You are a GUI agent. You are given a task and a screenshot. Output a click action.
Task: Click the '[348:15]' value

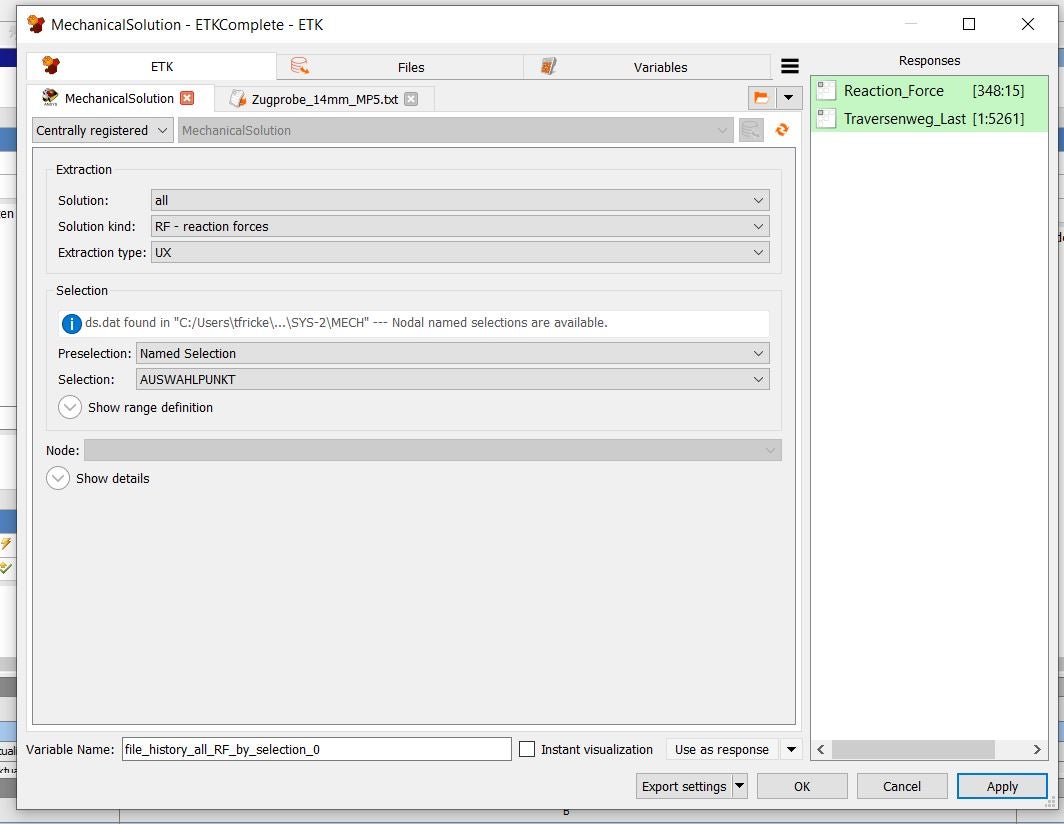pos(998,90)
